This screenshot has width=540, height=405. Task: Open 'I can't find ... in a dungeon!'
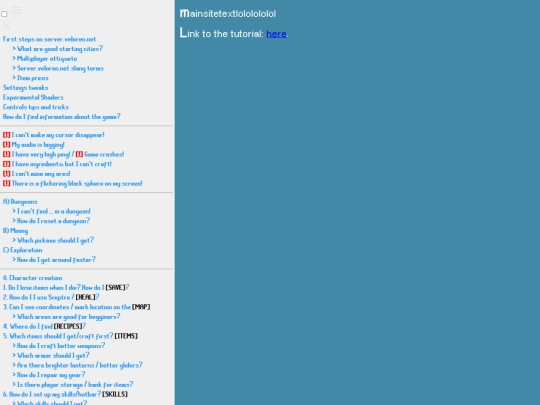[x=51, y=211]
